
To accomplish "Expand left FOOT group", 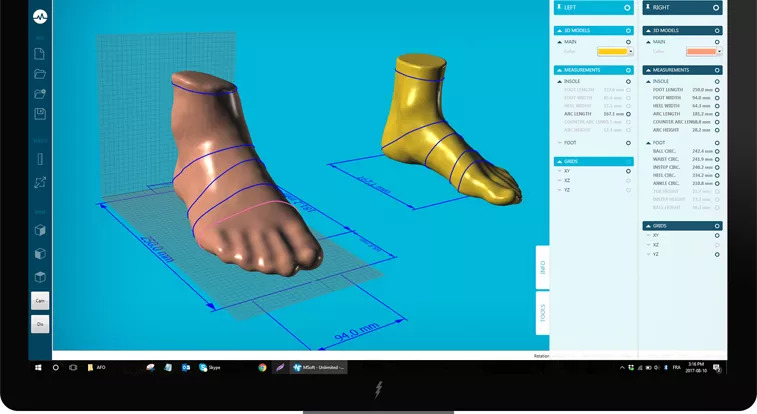I will tap(560, 143).
